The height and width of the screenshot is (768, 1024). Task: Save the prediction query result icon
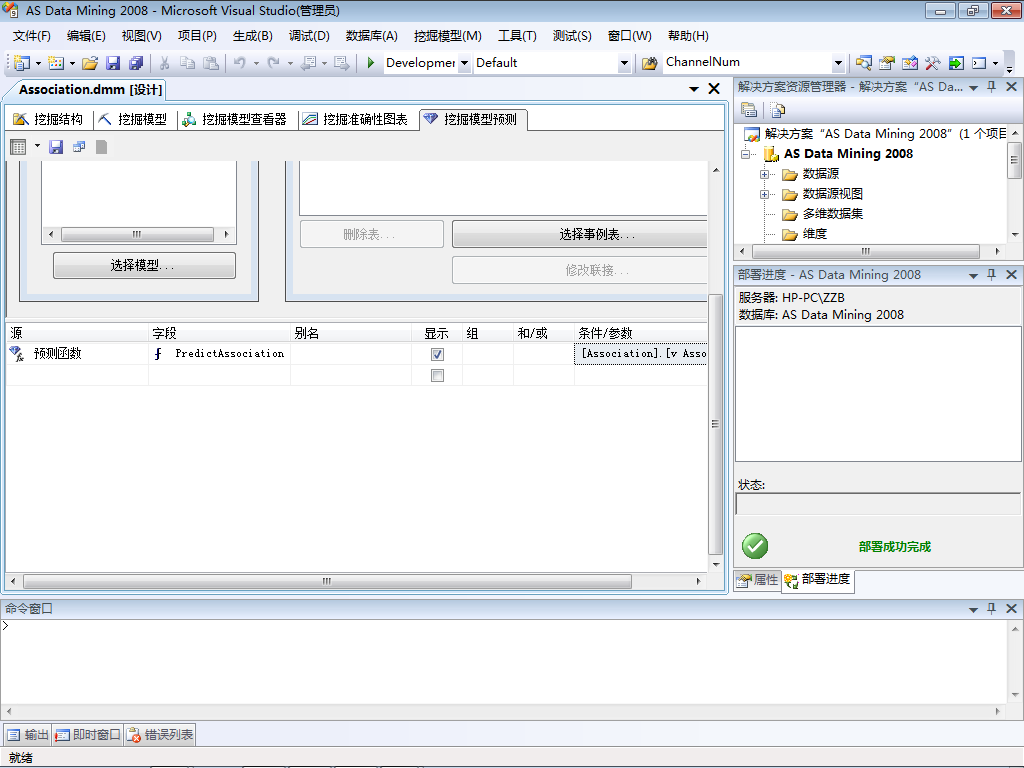(56, 147)
